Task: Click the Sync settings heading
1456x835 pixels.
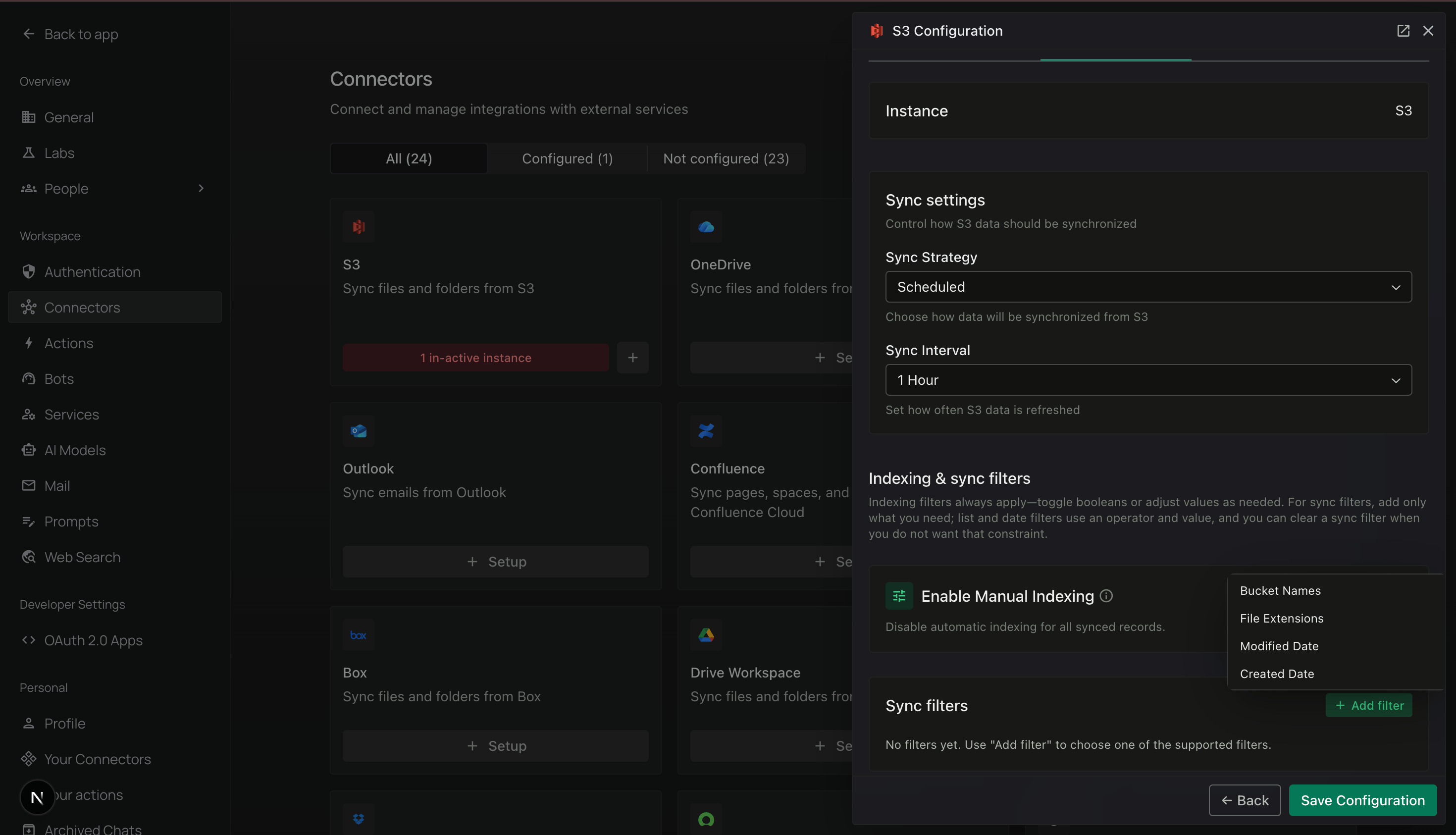Action: (x=935, y=200)
